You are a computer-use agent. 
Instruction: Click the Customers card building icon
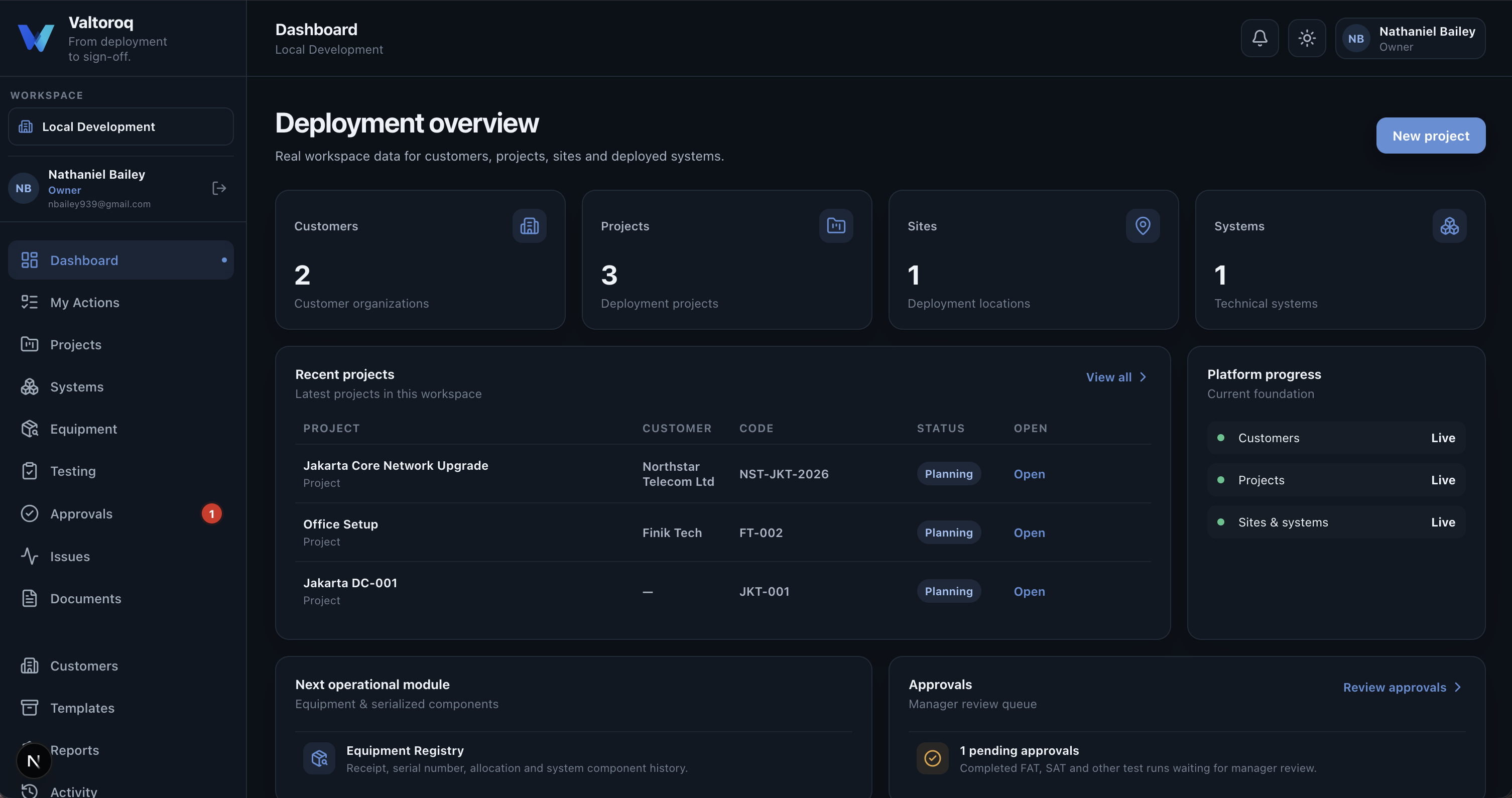(530, 226)
